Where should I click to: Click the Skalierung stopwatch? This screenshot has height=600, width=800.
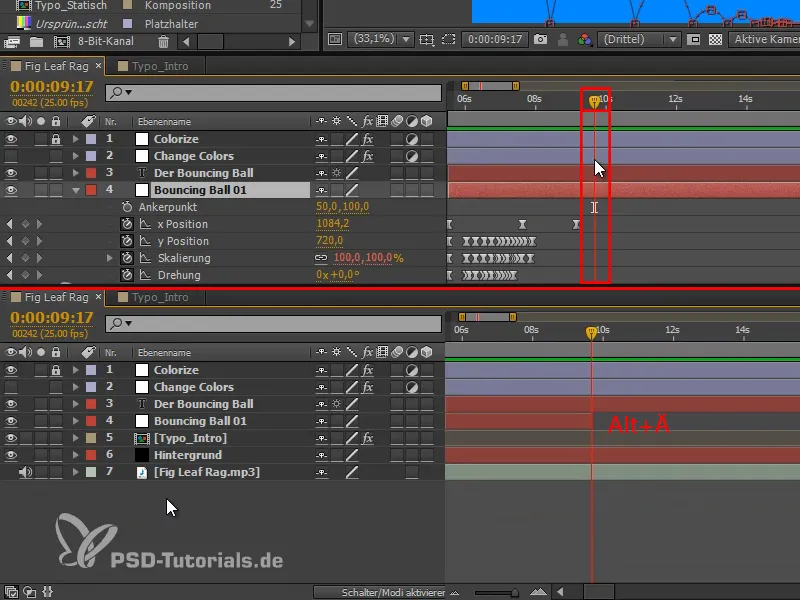click(x=127, y=258)
